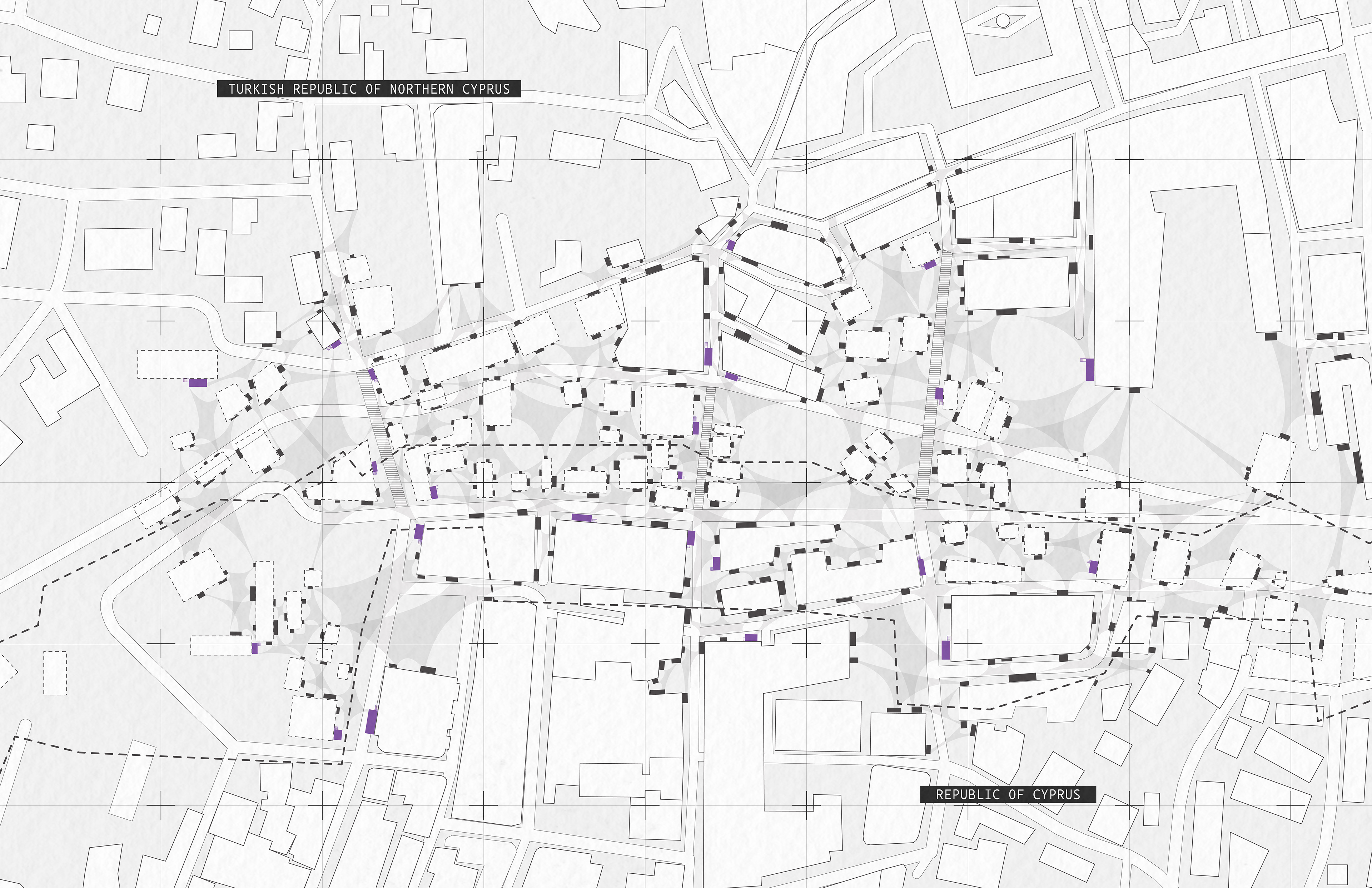Select the longest hatched crossing strip on the right
1372x888 pixels.
click(934, 381)
